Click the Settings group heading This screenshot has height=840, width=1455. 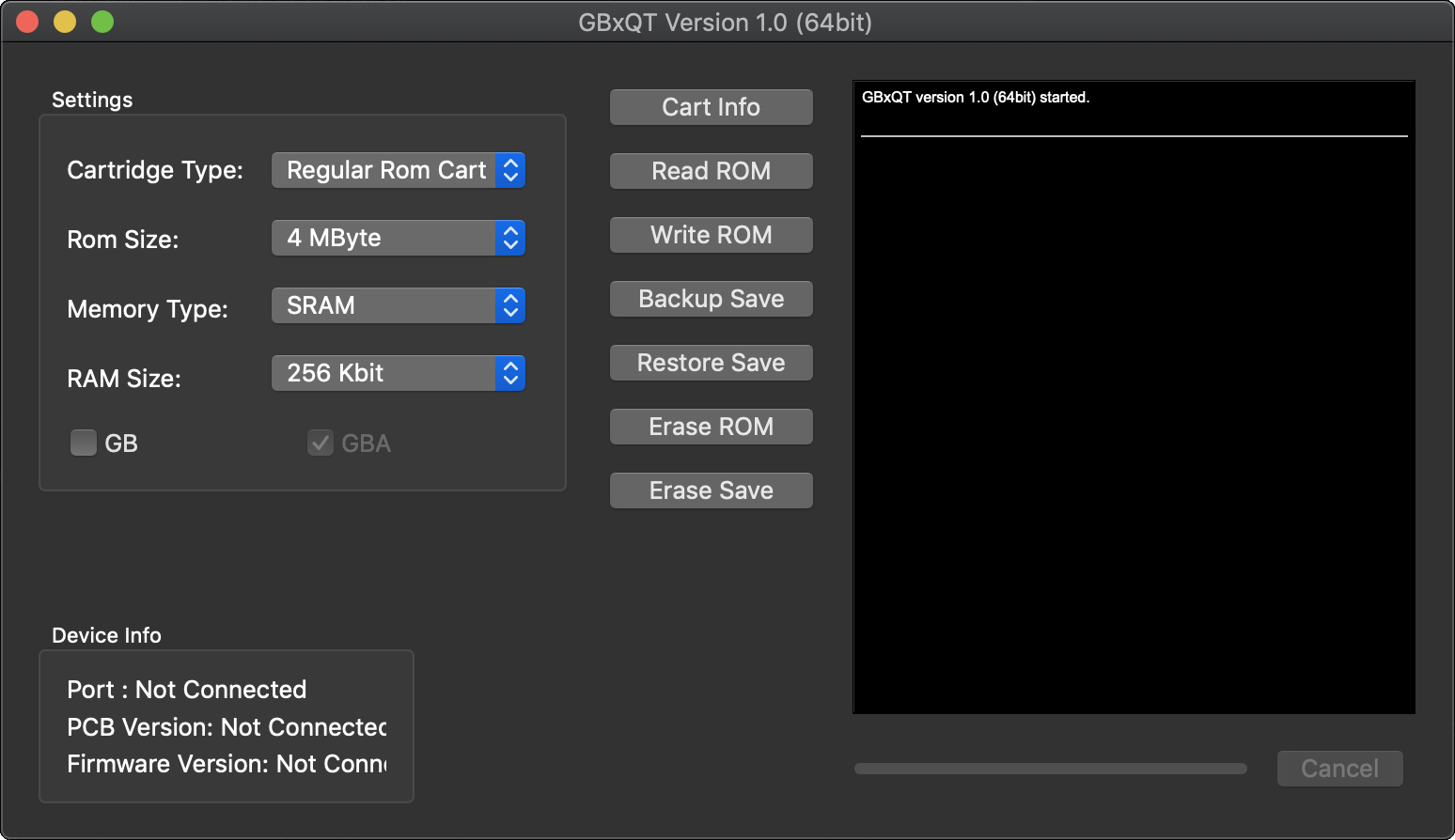[x=92, y=100]
